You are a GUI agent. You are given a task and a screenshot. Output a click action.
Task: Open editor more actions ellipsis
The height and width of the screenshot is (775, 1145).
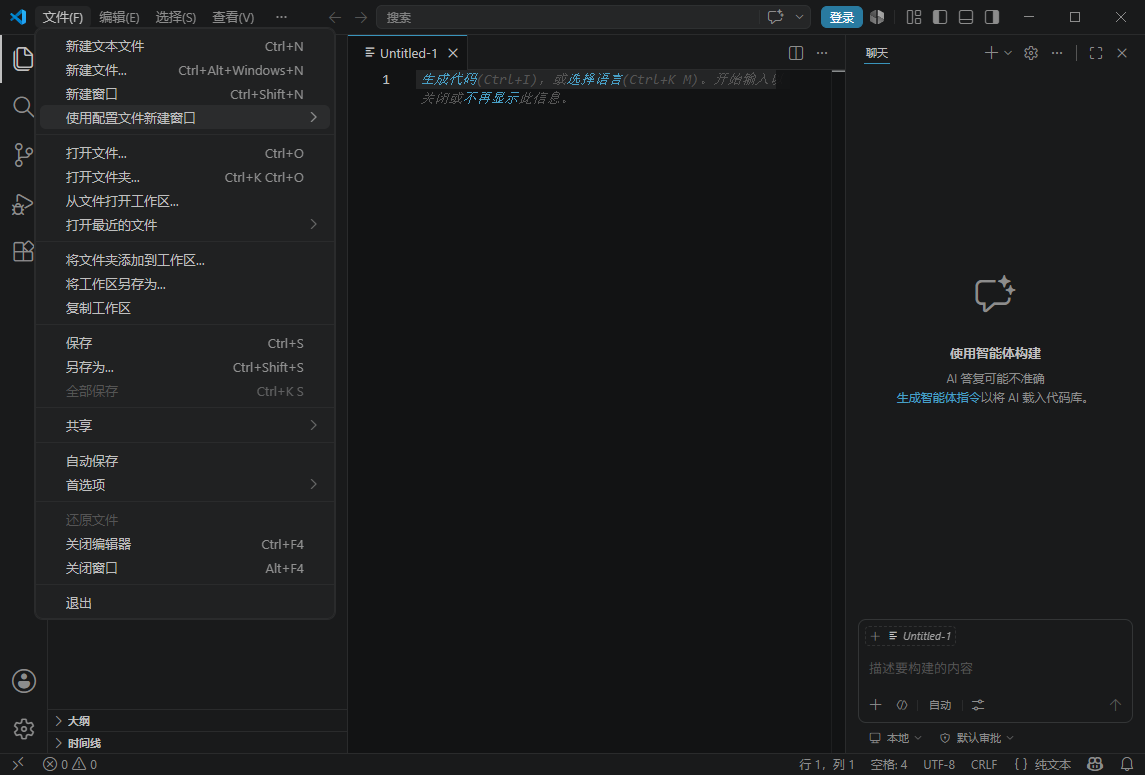[x=822, y=53]
